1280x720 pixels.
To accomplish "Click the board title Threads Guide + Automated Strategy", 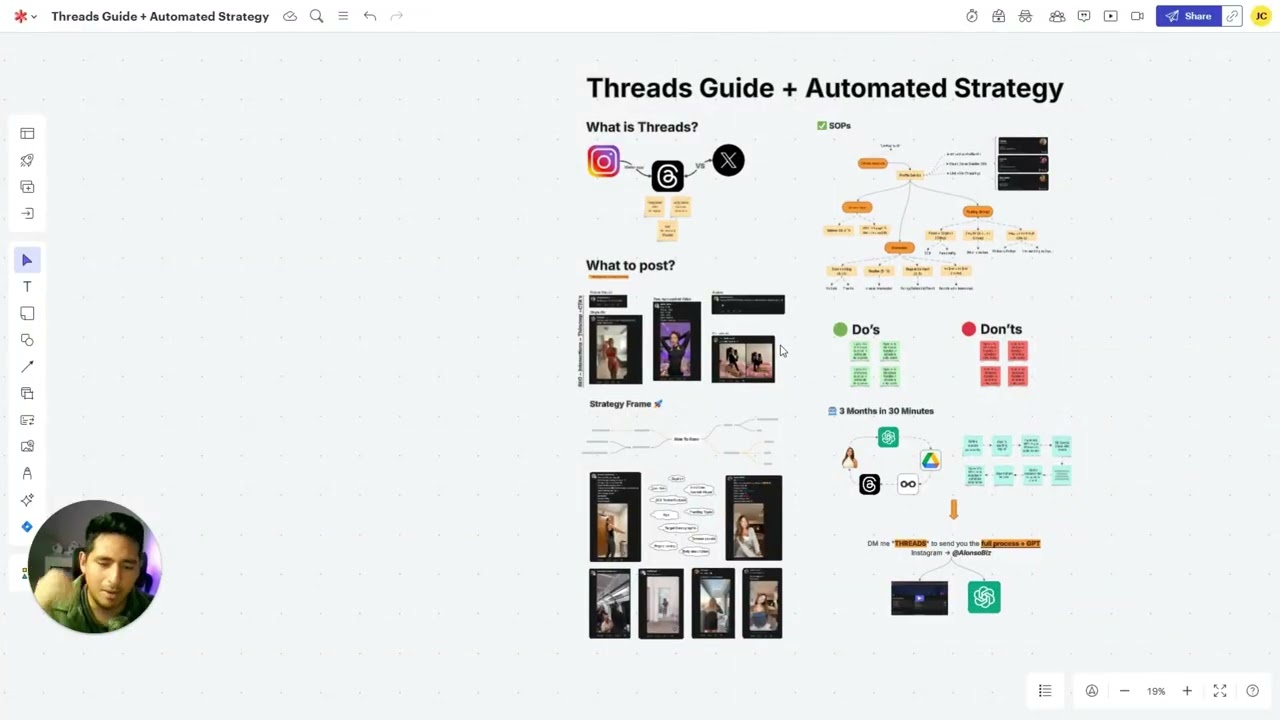I will tap(160, 16).
